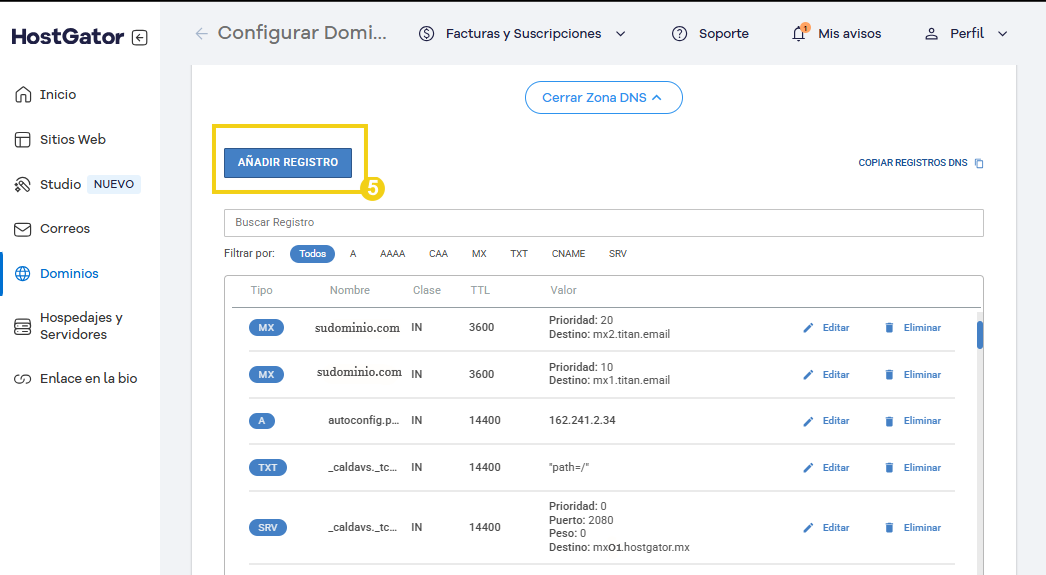Open notifications via the bell icon
1046x575 pixels.
[x=799, y=33]
